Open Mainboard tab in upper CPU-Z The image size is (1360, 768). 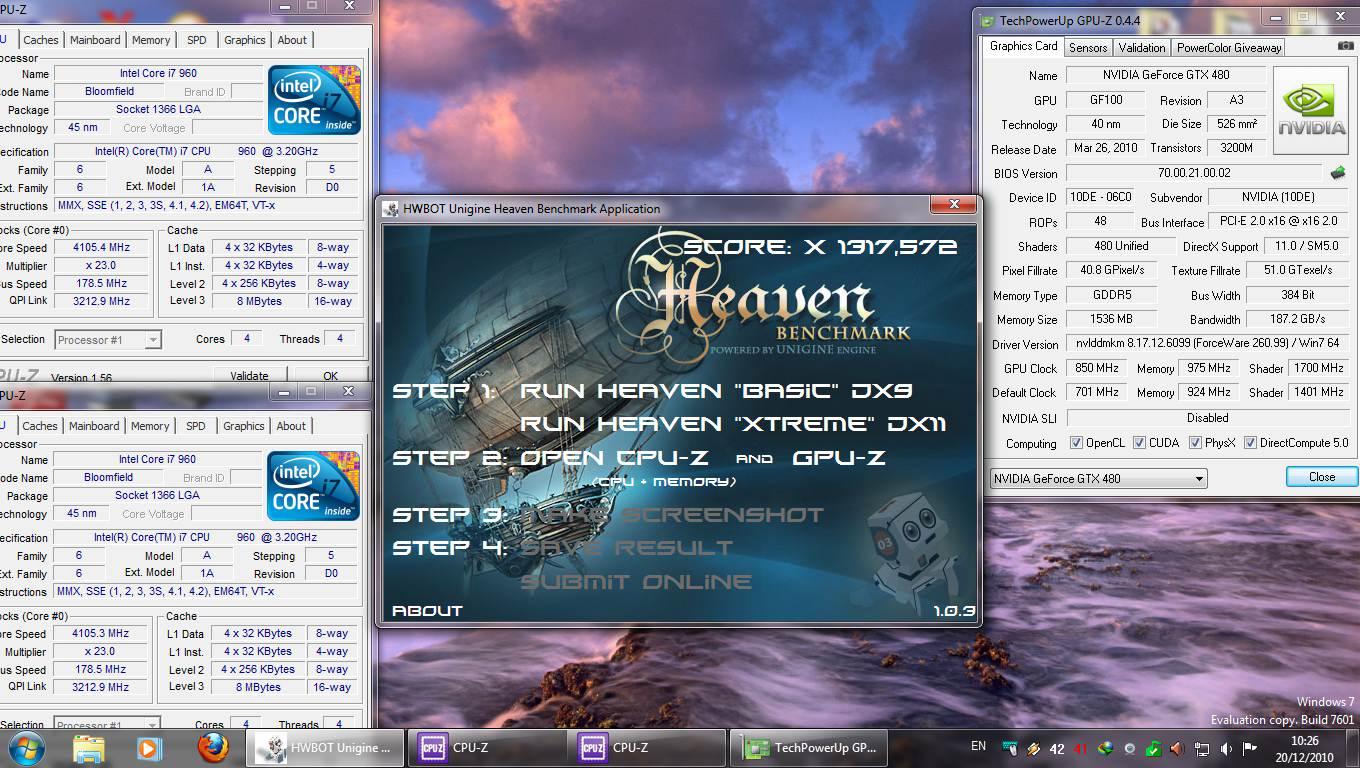(x=95, y=40)
